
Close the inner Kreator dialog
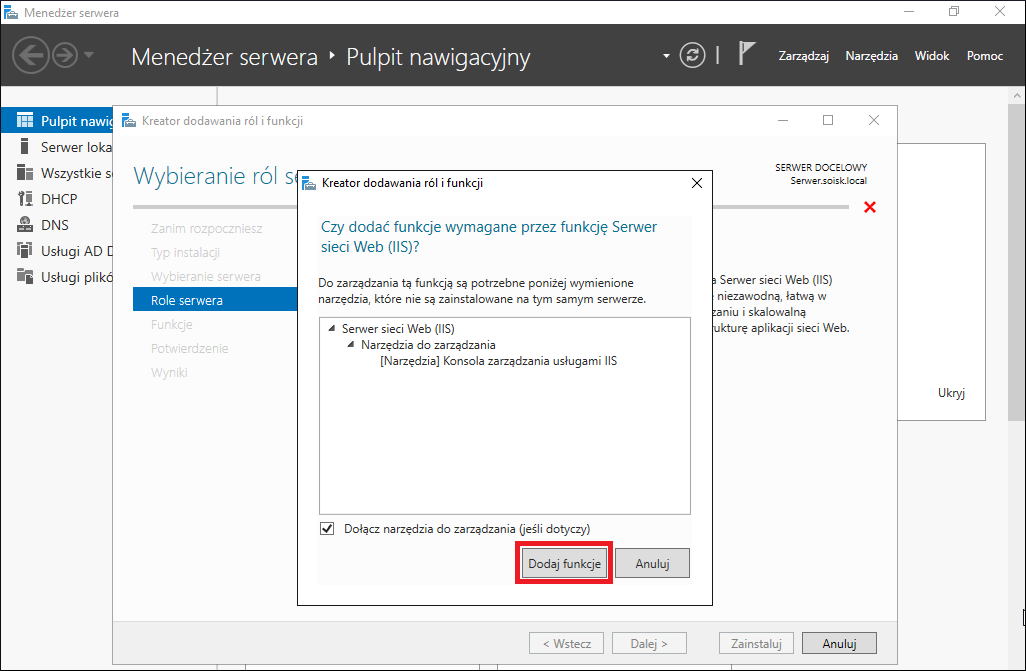pyautogui.click(x=697, y=183)
